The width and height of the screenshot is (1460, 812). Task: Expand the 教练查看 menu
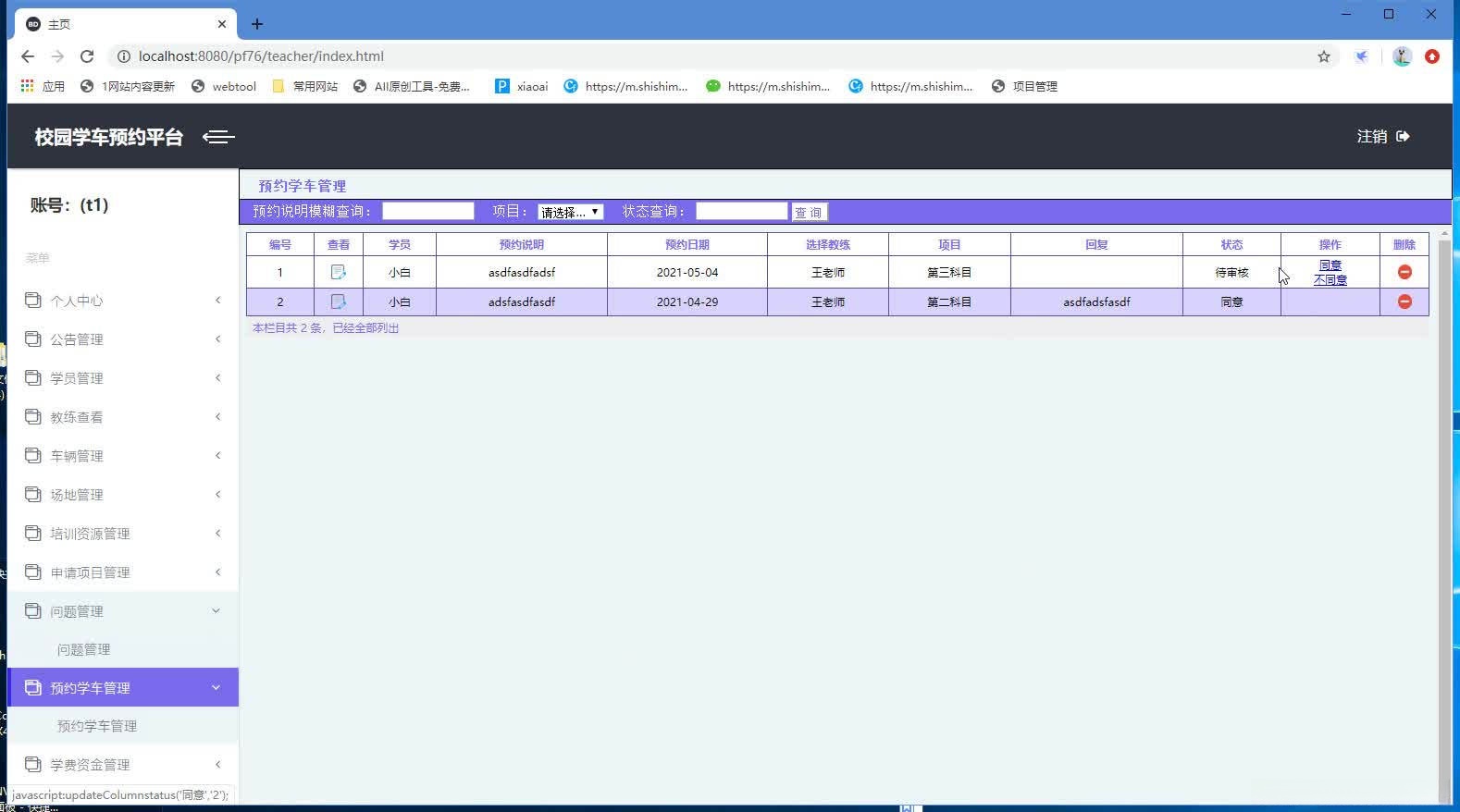123,417
